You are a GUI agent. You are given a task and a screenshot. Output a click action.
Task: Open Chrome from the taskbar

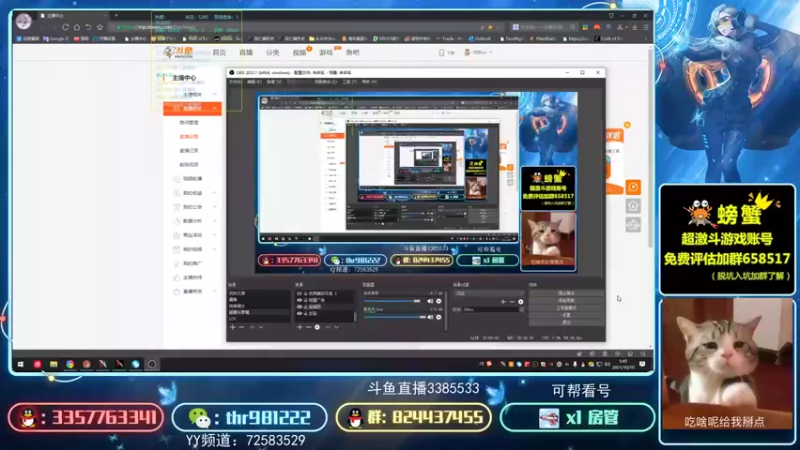(70, 364)
